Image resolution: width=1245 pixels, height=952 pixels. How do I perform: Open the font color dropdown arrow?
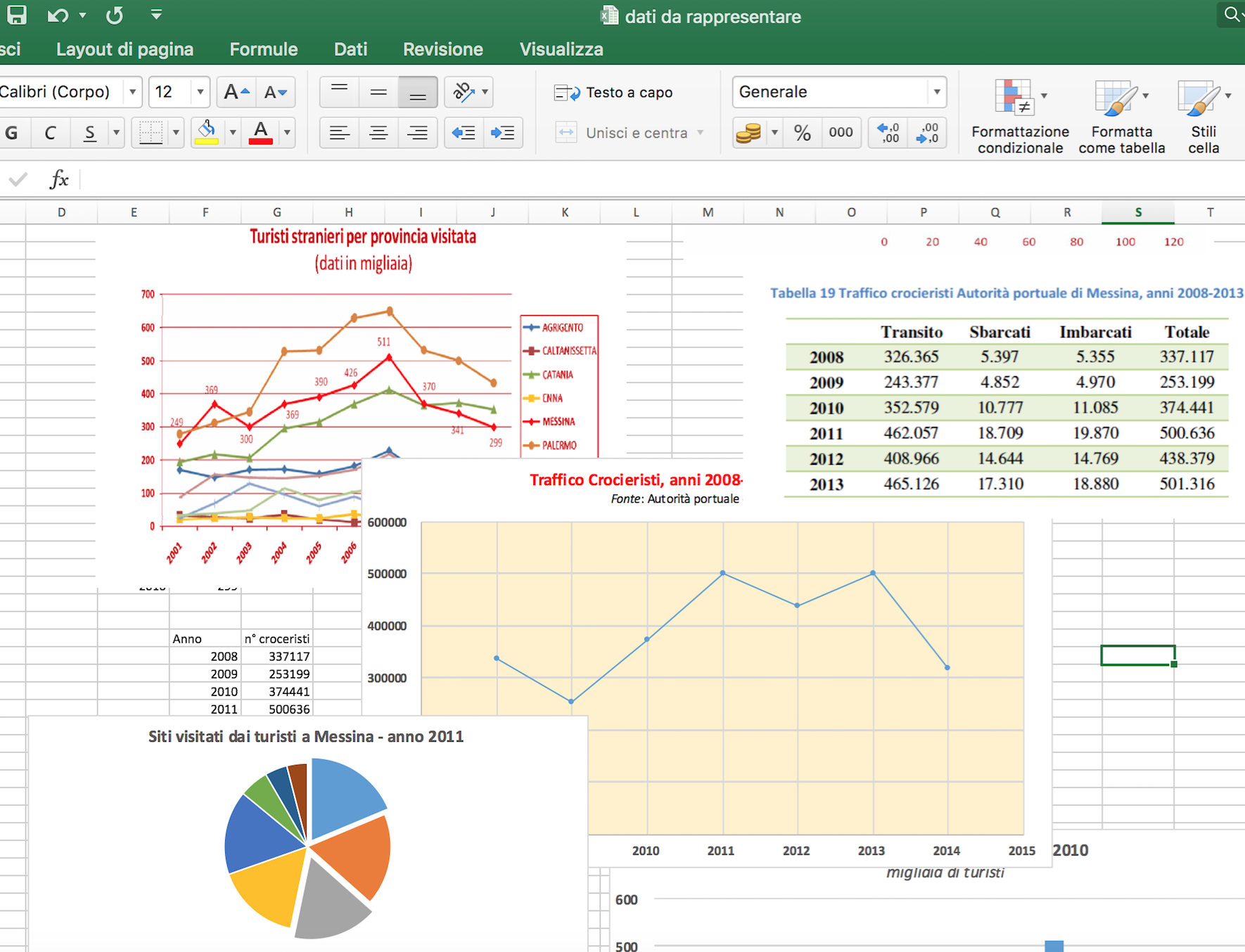point(287,133)
